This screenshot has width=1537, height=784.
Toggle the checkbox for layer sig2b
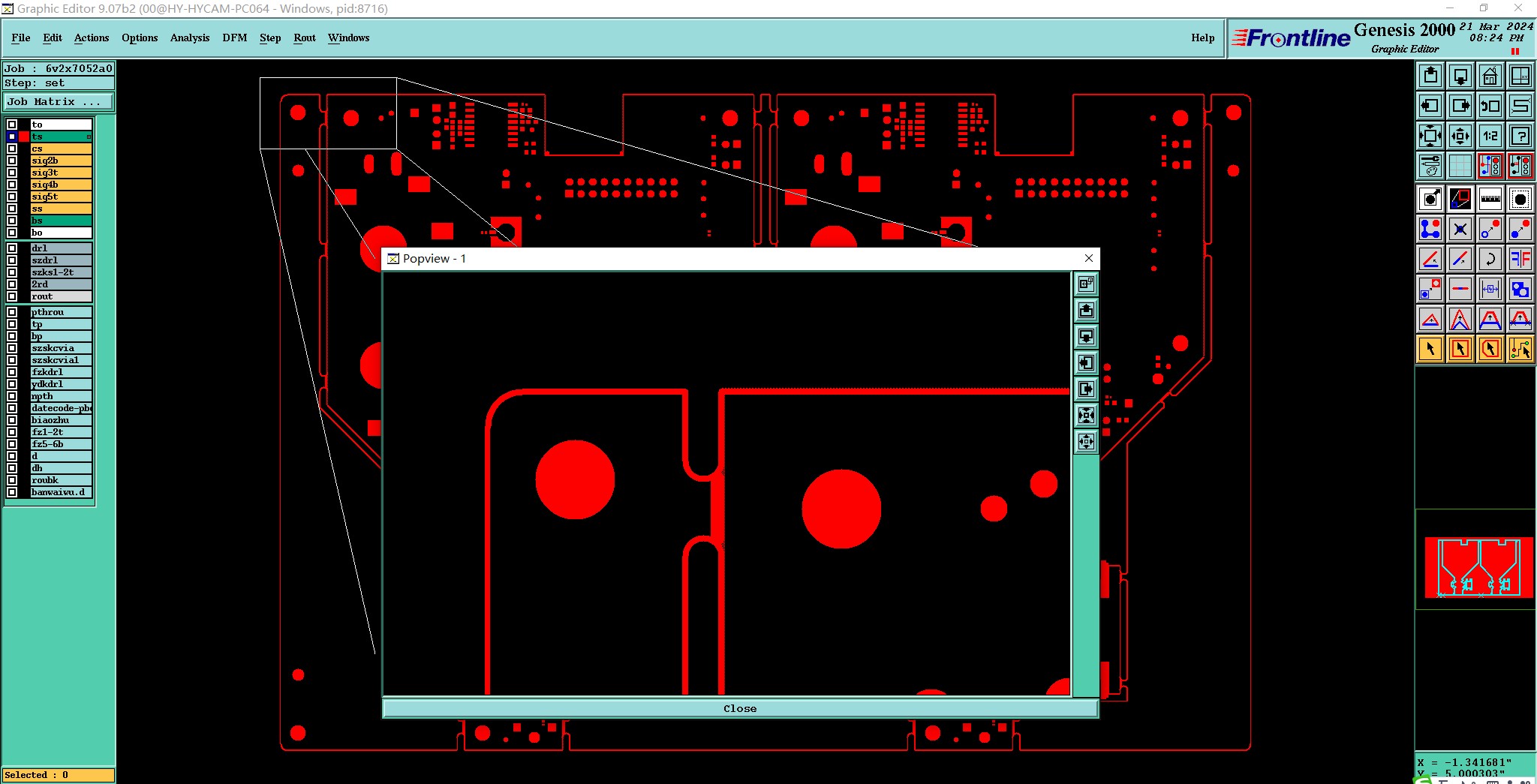pyautogui.click(x=12, y=161)
